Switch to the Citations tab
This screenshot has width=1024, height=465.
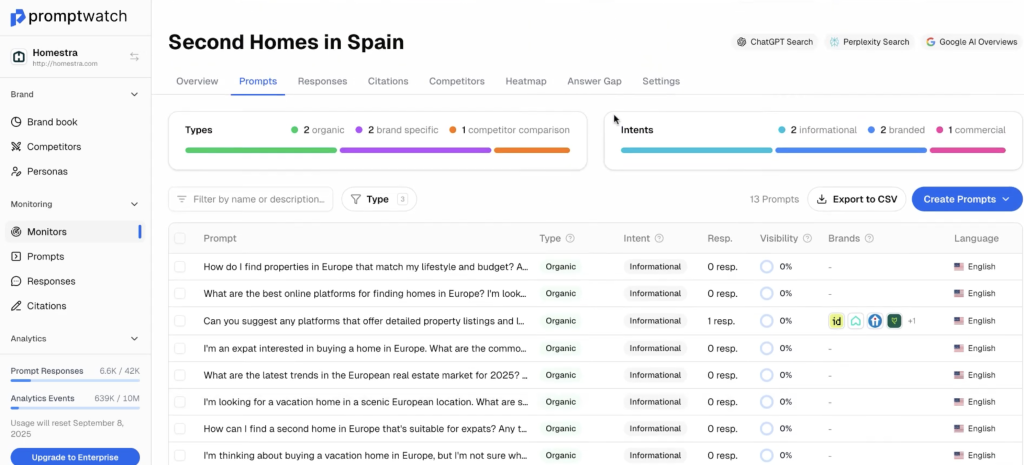[388, 82]
